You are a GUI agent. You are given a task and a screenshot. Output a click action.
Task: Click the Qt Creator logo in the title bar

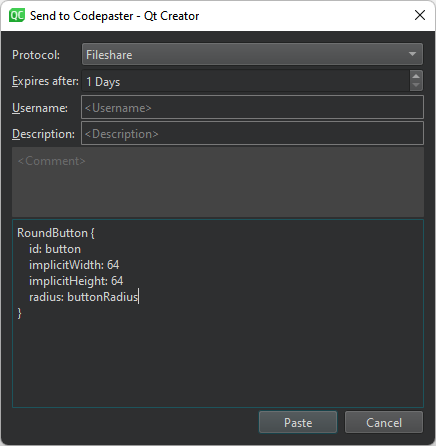(x=17, y=15)
